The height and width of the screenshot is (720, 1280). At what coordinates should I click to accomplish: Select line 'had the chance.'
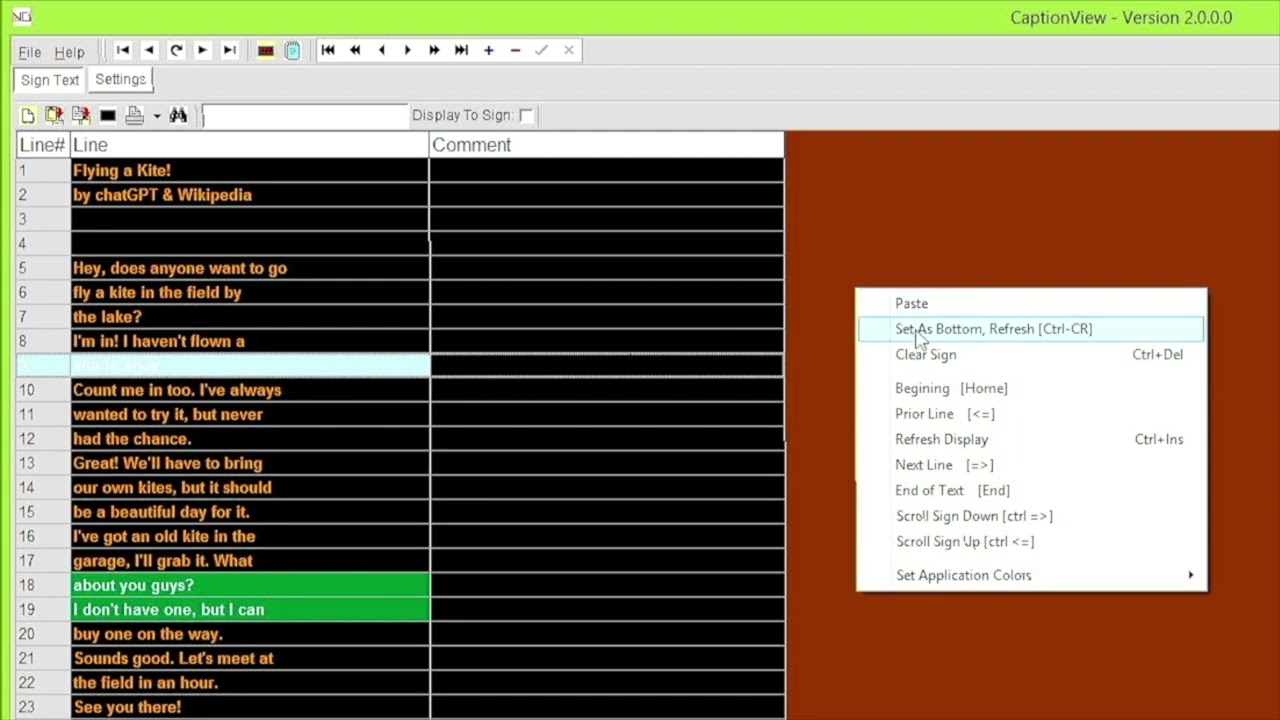pyautogui.click(x=249, y=439)
